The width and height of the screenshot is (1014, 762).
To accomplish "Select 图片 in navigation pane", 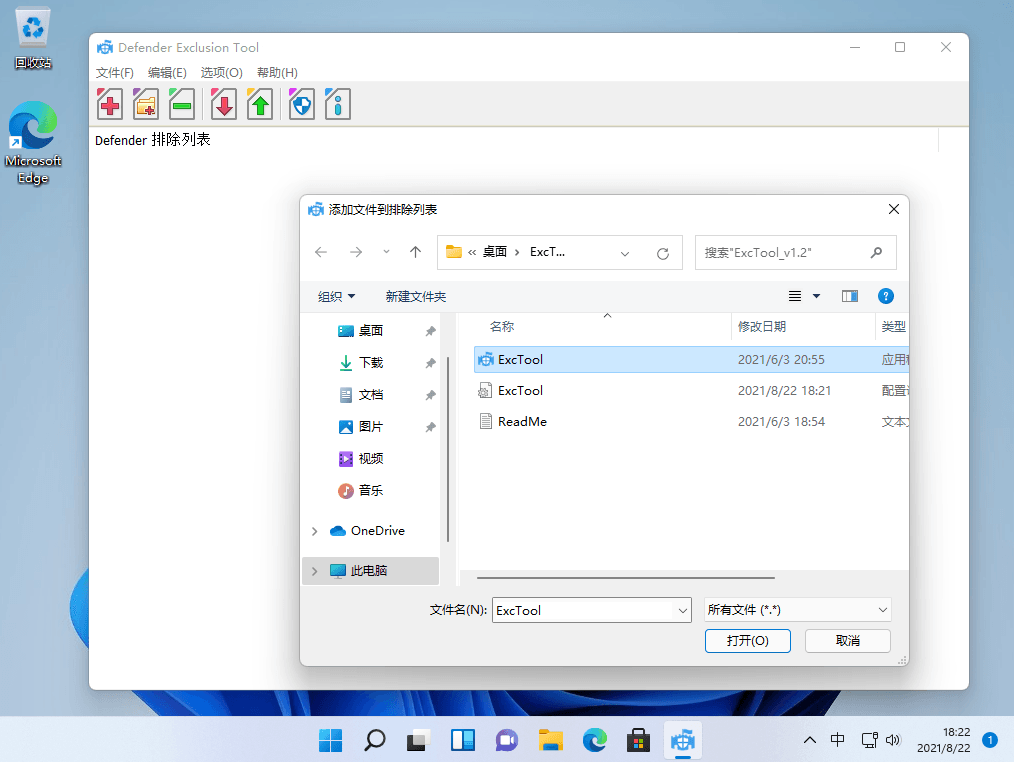I will (x=371, y=426).
